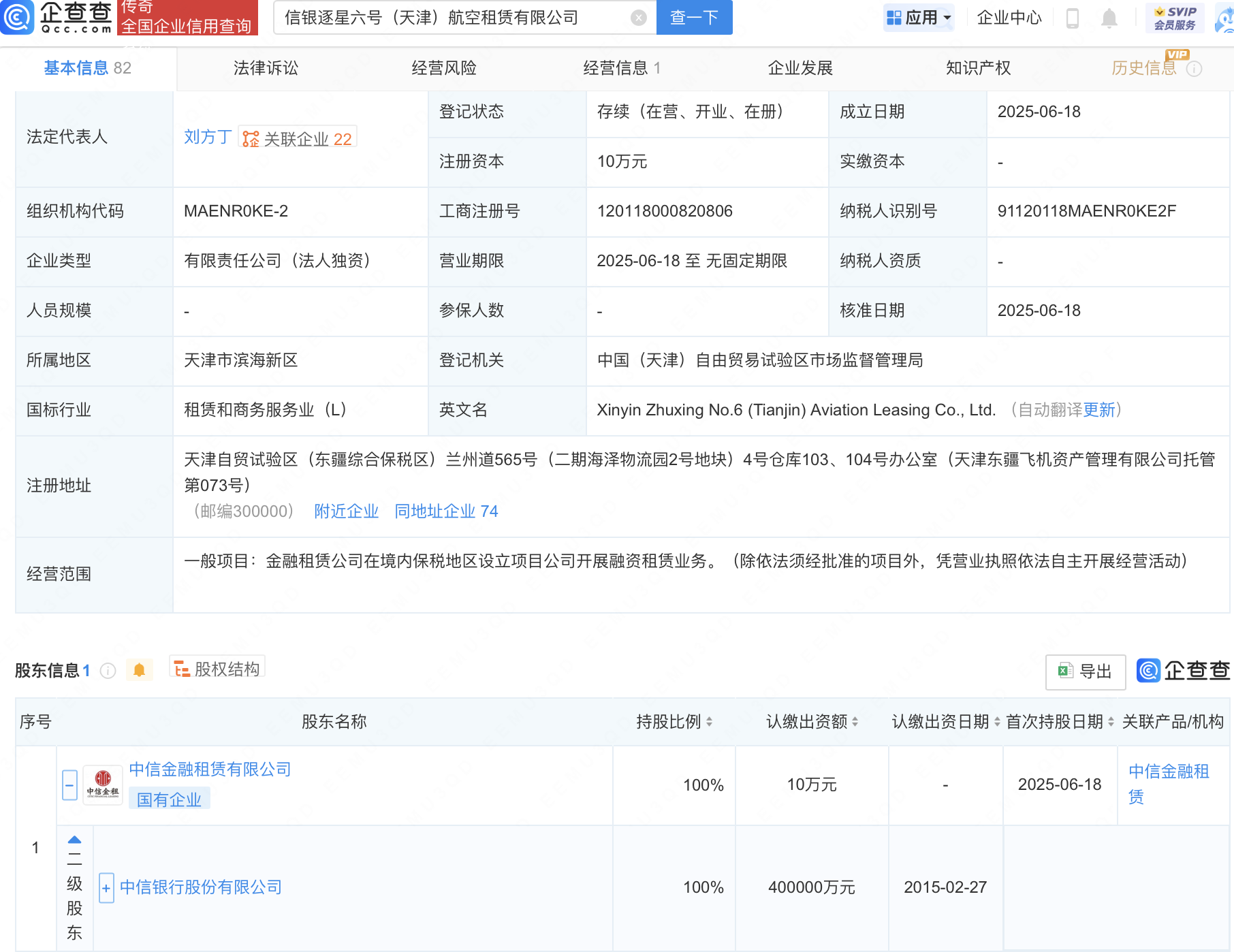Click 天津市滨海新区 region value
The height and width of the screenshot is (952, 1234).
[x=241, y=360]
